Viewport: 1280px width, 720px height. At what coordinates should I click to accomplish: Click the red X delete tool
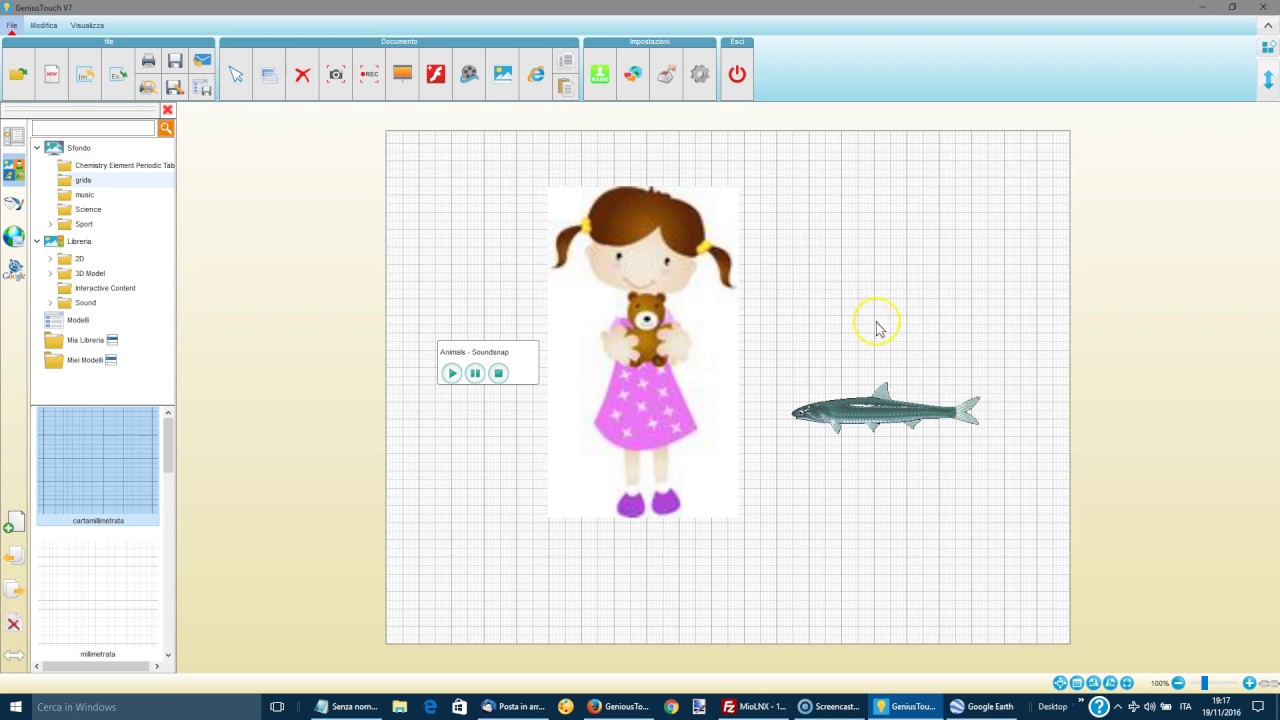(302, 74)
